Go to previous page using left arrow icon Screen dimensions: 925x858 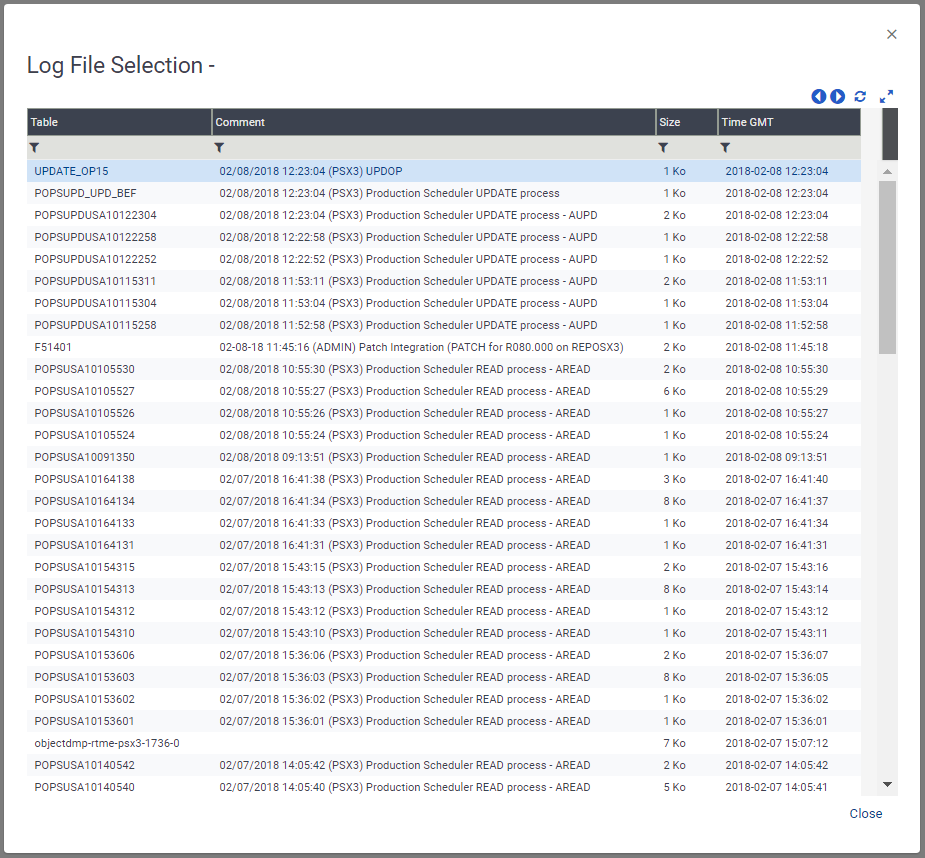tap(818, 96)
